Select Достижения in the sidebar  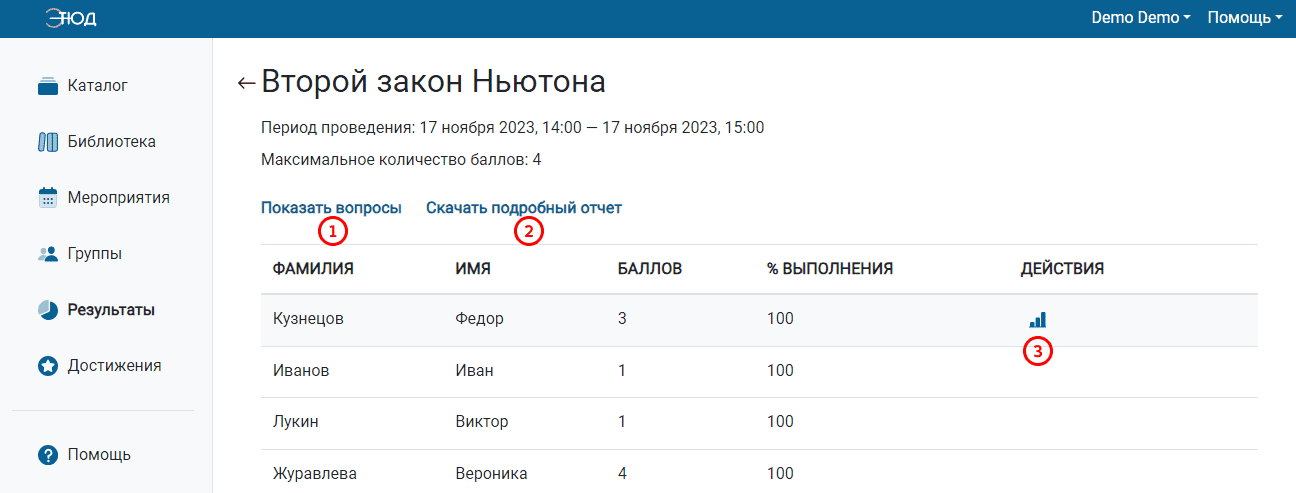[115, 366]
